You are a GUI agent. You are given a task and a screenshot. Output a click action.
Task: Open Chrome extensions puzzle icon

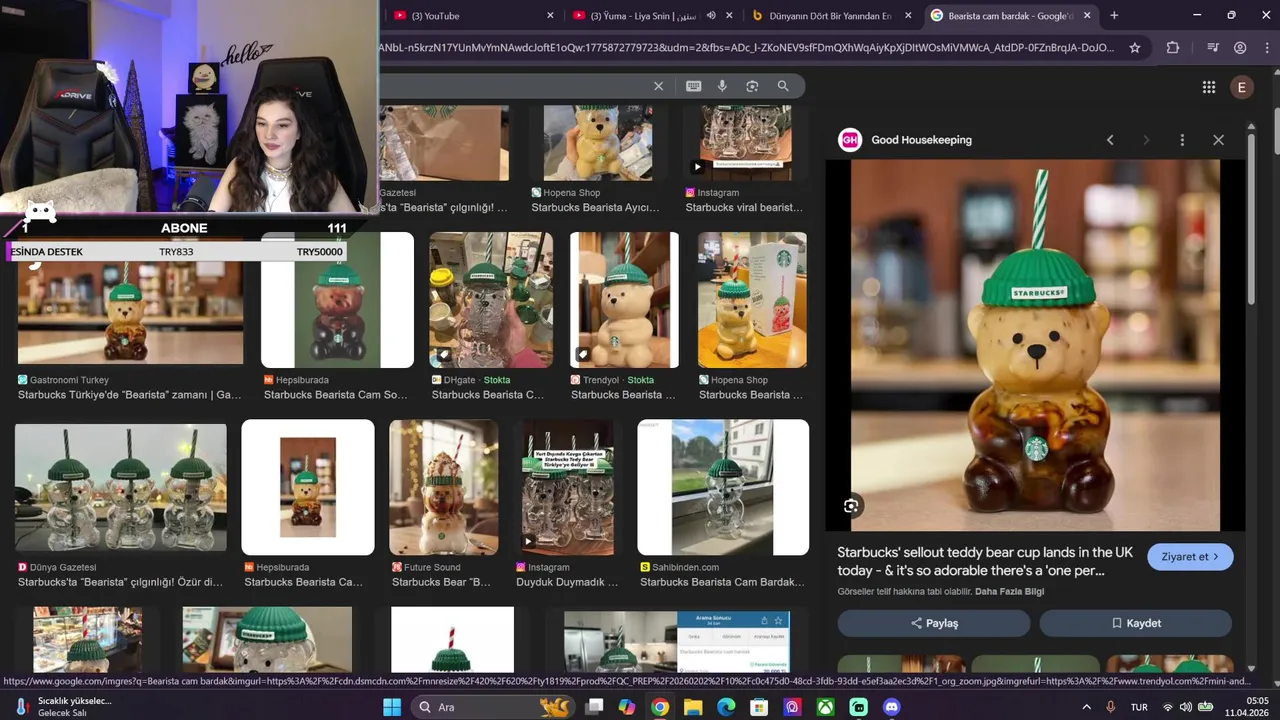click(1173, 47)
